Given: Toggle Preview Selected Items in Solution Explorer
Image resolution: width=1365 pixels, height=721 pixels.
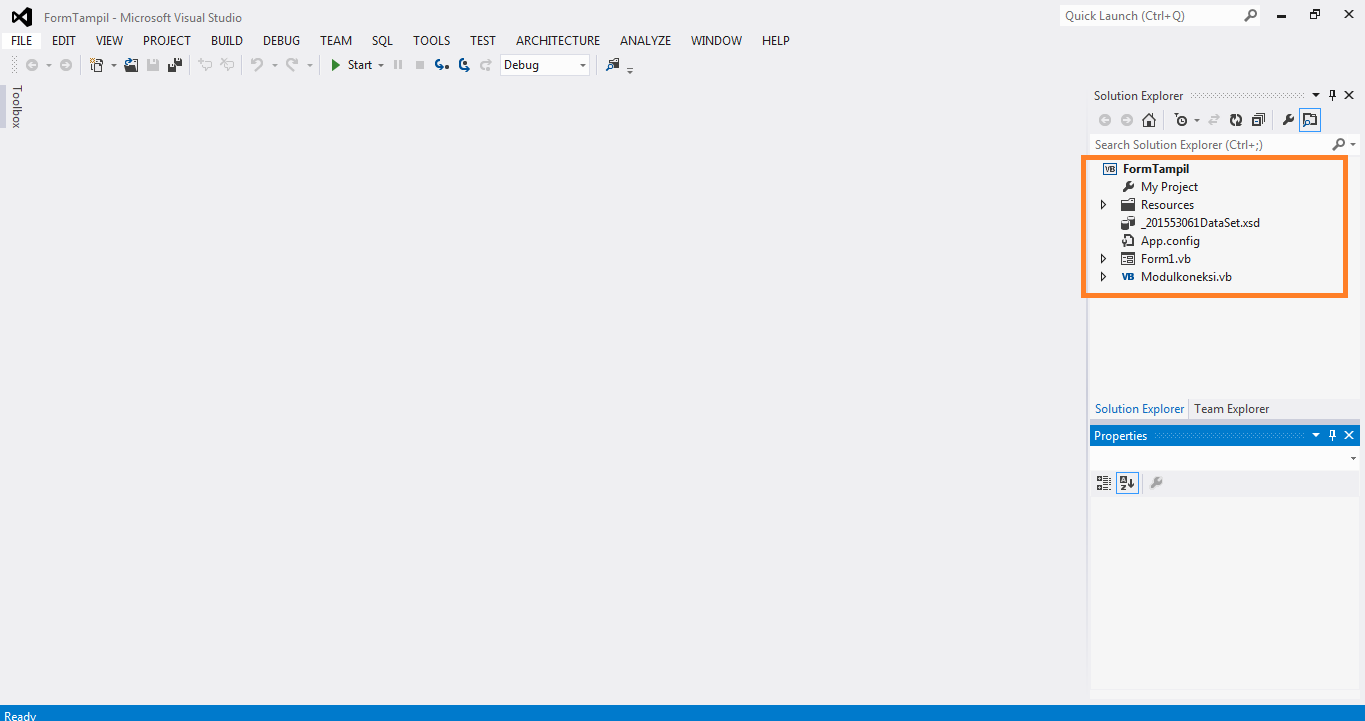Looking at the screenshot, I should [1310, 119].
